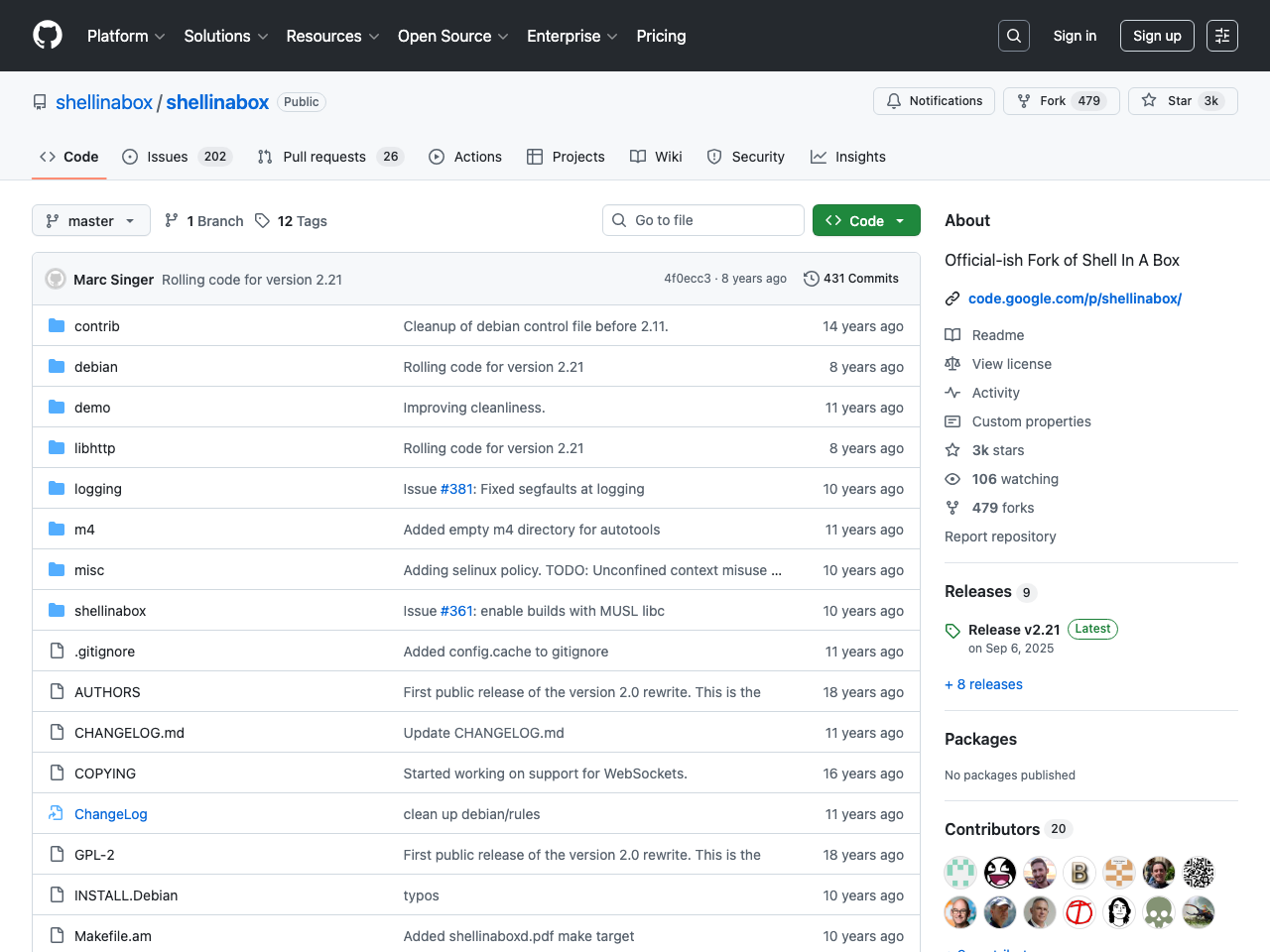Click the appearance settings icon in header
Screen dimensions: 1270x952
point(1222,36)
